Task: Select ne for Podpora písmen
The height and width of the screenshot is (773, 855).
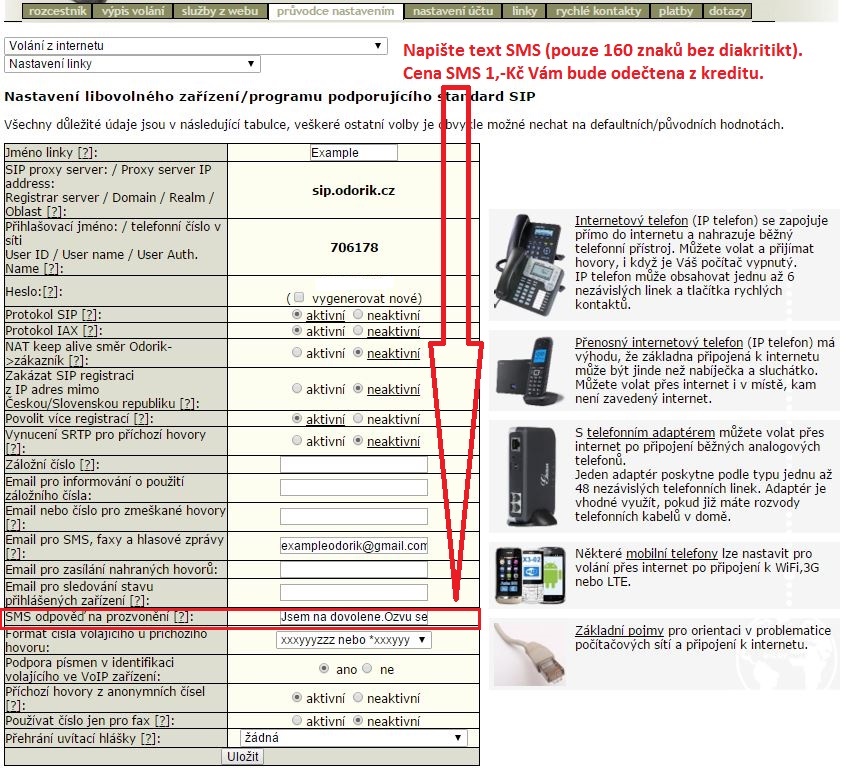Action: (x=367, y=668)
